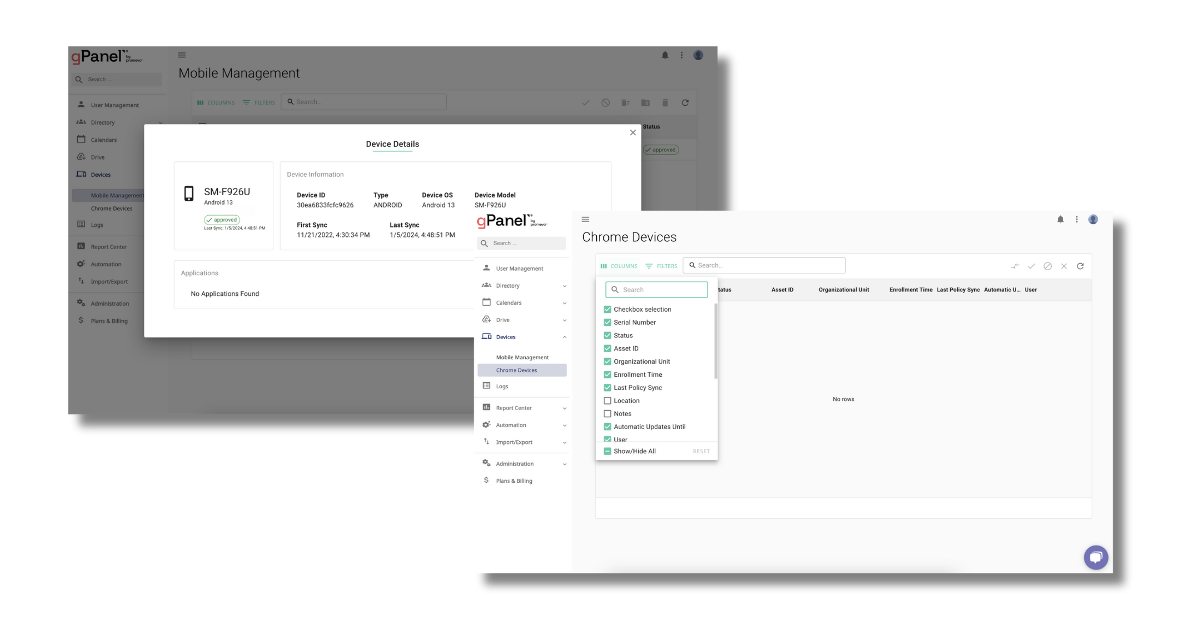This screenshot has width=1200, height=627.
Task: Click the disable (circle-slash) icon in Chrome Devices toolbar
Action: [x=1048, y=266]
